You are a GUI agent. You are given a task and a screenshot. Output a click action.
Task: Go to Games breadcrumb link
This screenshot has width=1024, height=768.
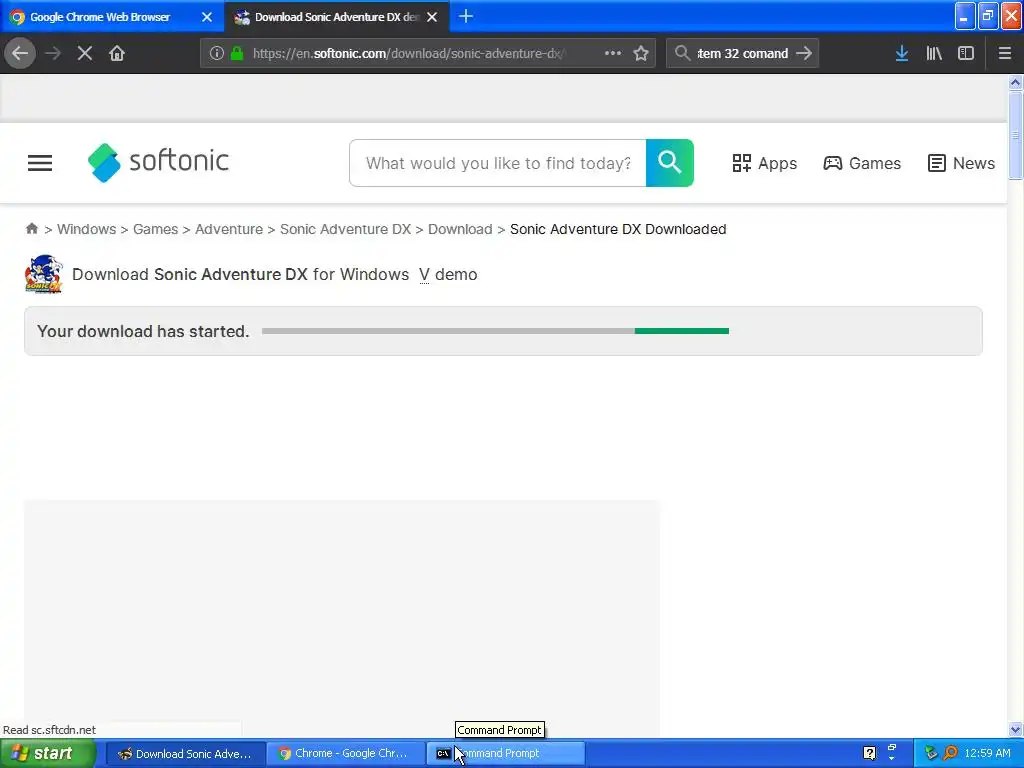click(155, 229)
